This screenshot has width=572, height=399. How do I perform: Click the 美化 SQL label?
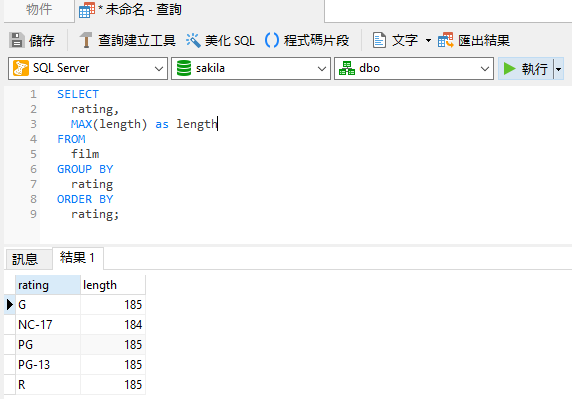pos(229,40)
